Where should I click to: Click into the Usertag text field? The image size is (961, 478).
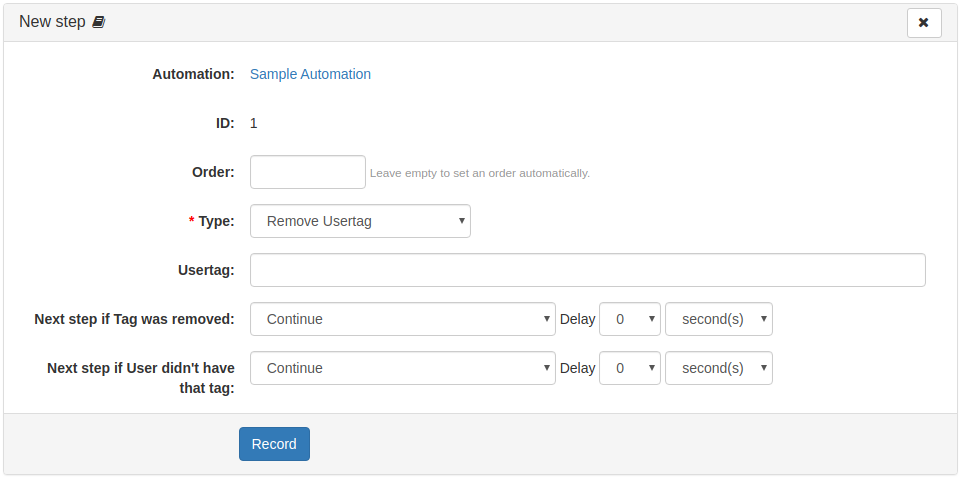tap(588, 270)
